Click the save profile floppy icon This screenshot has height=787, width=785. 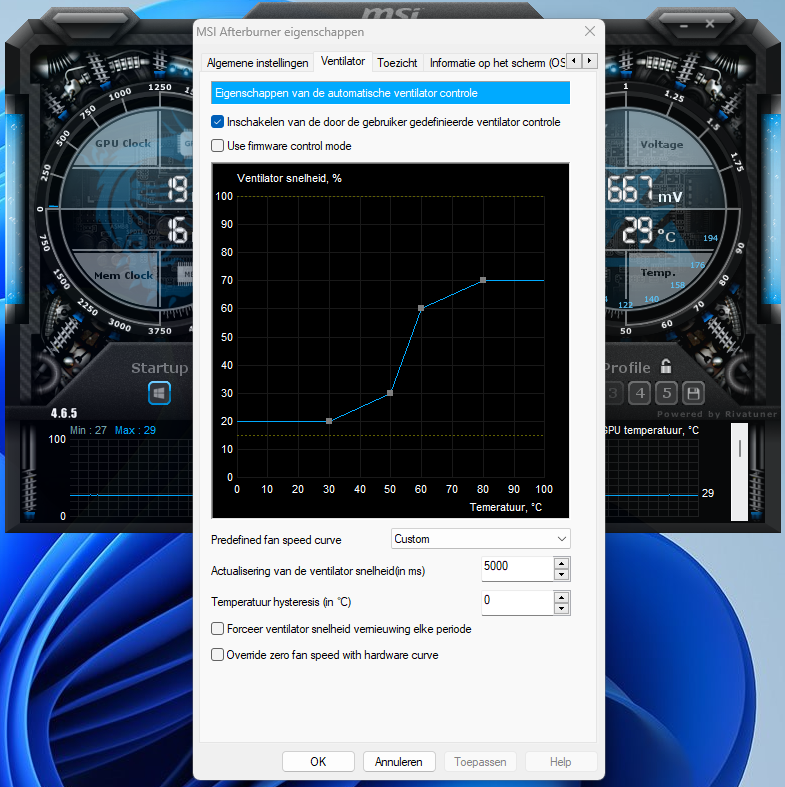(693, 393)
